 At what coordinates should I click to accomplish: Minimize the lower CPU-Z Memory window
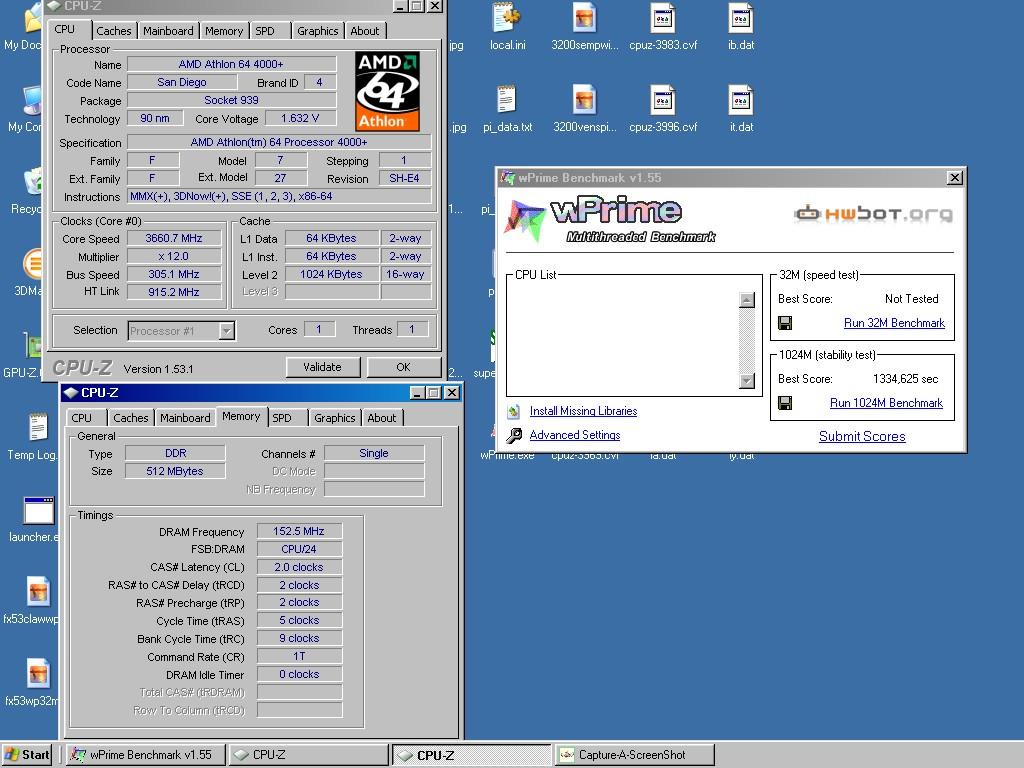(417, 392)
